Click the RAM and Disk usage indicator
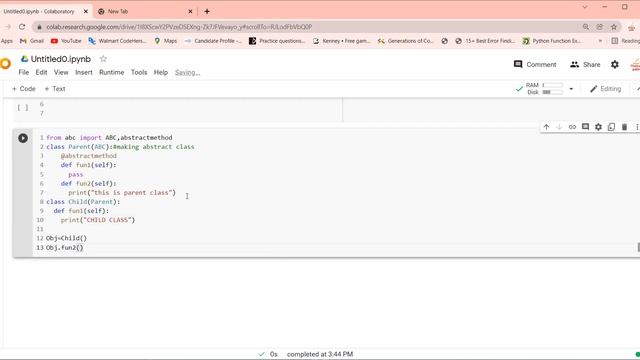This screenshot has height=360, width=640. click(x=544, y=89)
